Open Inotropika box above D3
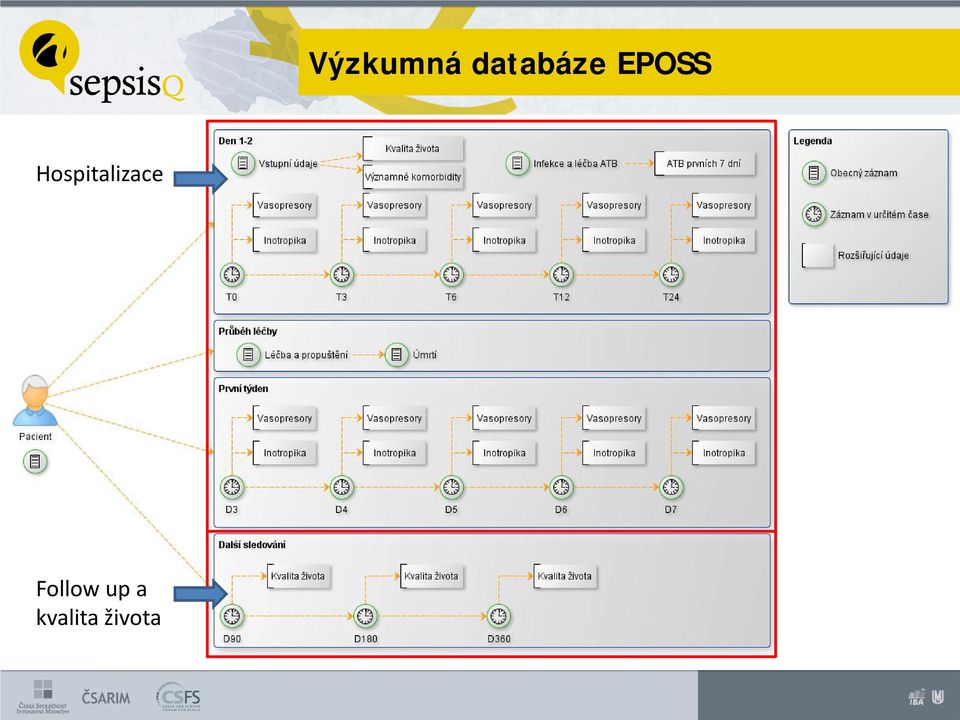 tap(284, 453)
